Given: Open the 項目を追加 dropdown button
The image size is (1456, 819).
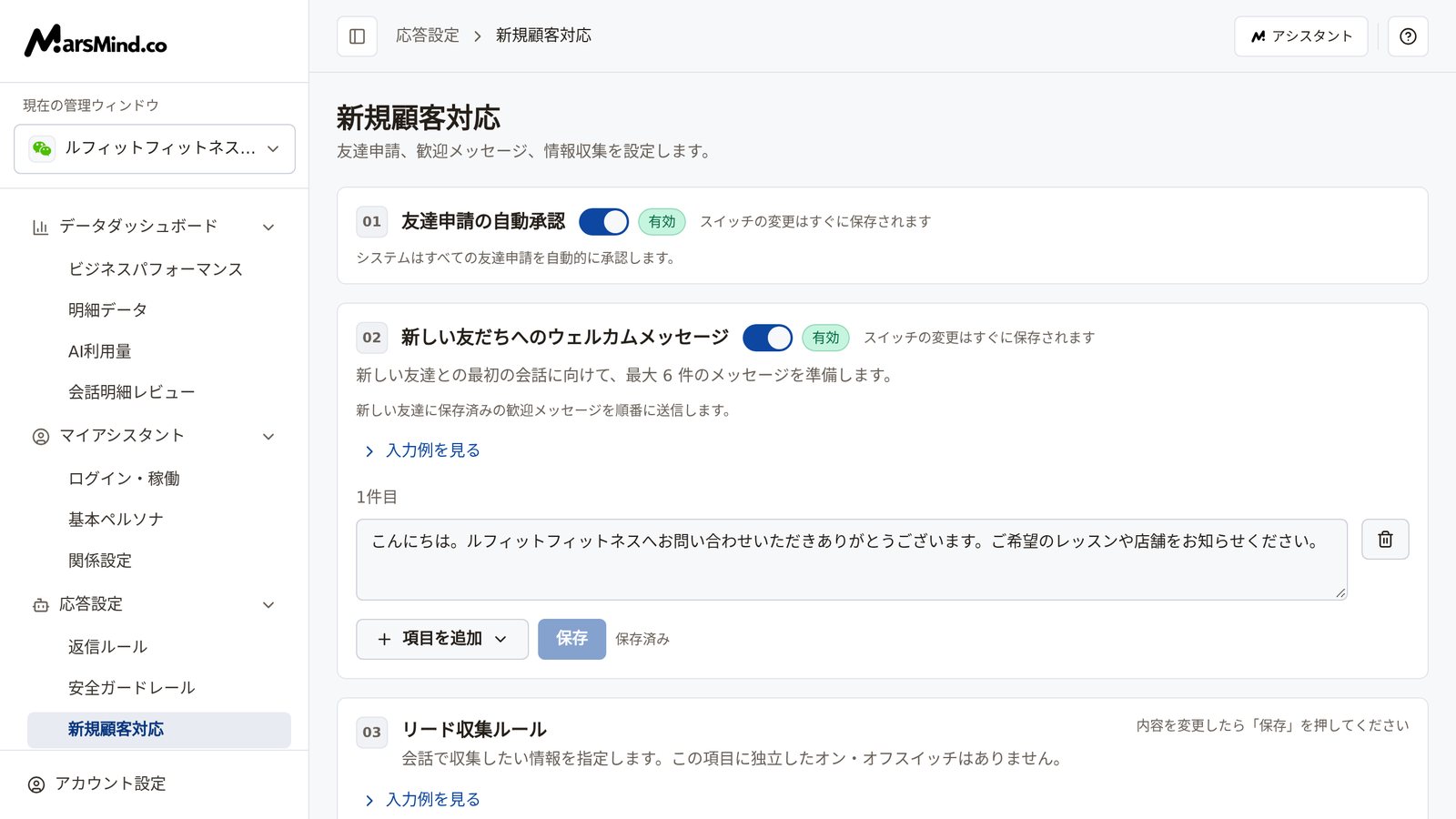Looking at the screenshot, I should click(442, 639).
